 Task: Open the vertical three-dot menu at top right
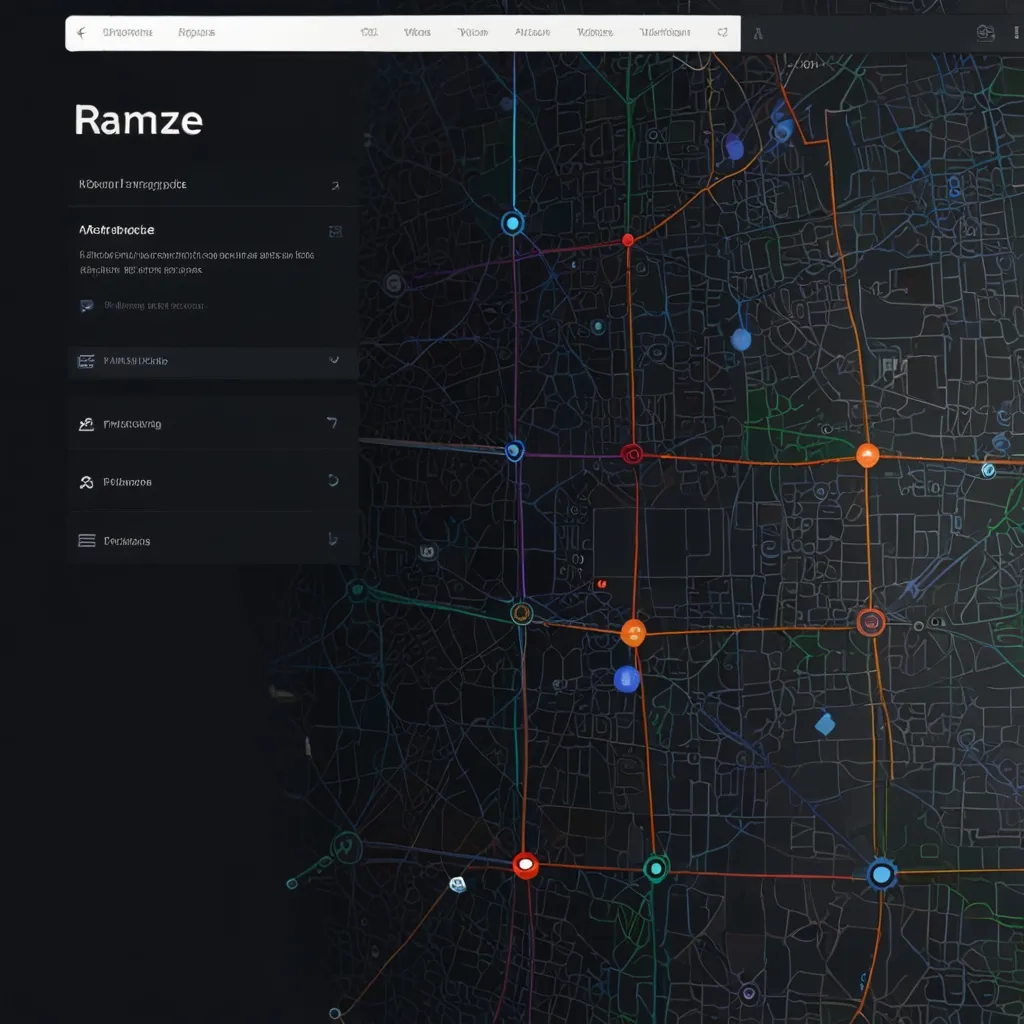[x=1014, y=33]
